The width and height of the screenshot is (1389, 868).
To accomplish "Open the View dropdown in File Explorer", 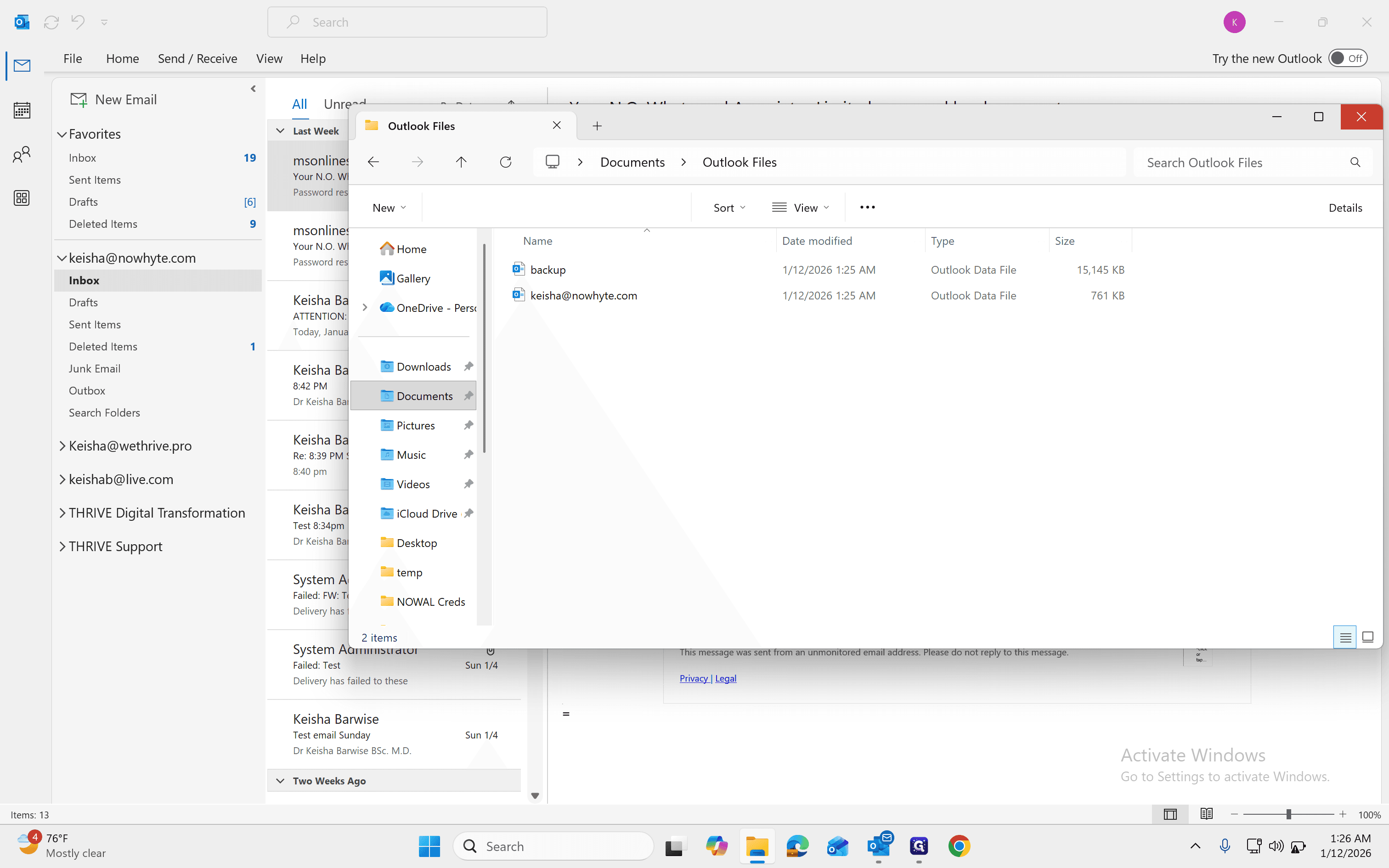I will (801, 208).
